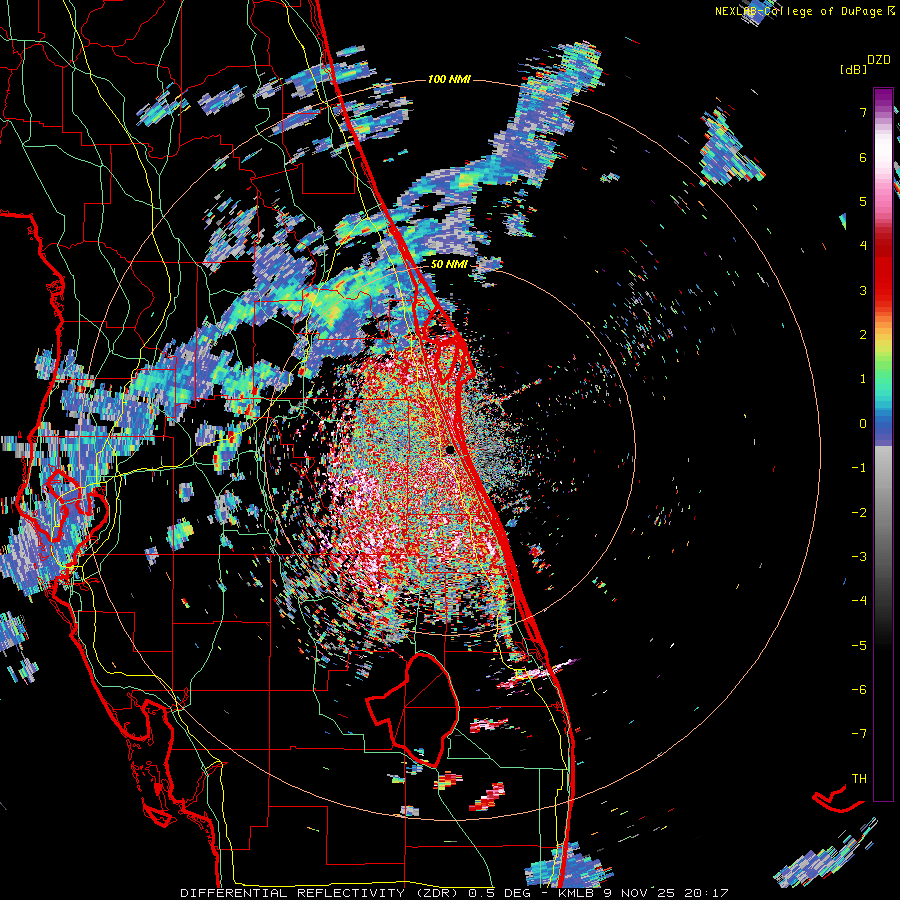This screenshot has width=900, height=900.
Task: Click the DIFFERENTIAL REFLECTIVITY (ZDR) caption text
Action: [318, 893]
